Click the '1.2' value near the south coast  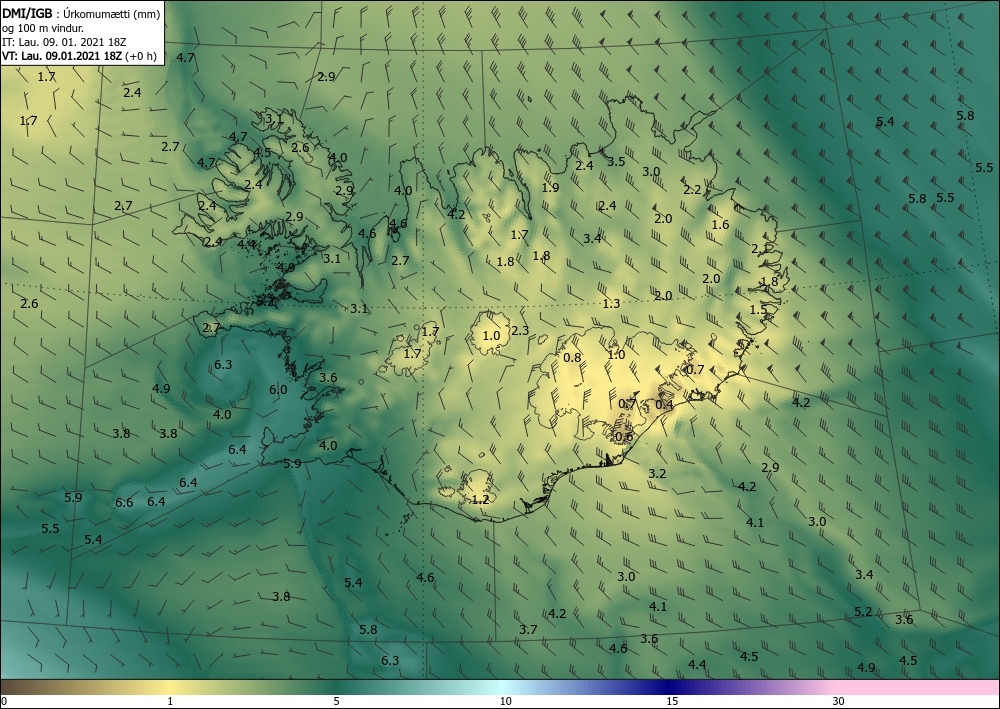480,500
